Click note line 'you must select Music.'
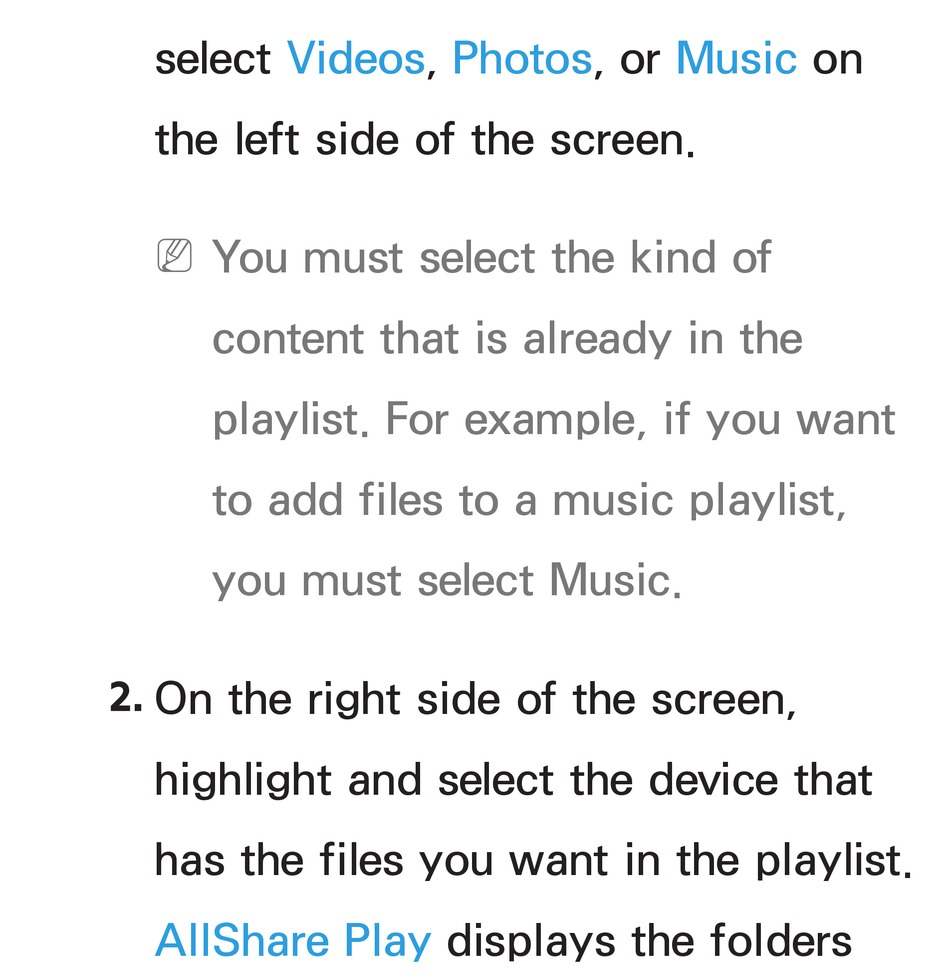 tap(447, 581)
